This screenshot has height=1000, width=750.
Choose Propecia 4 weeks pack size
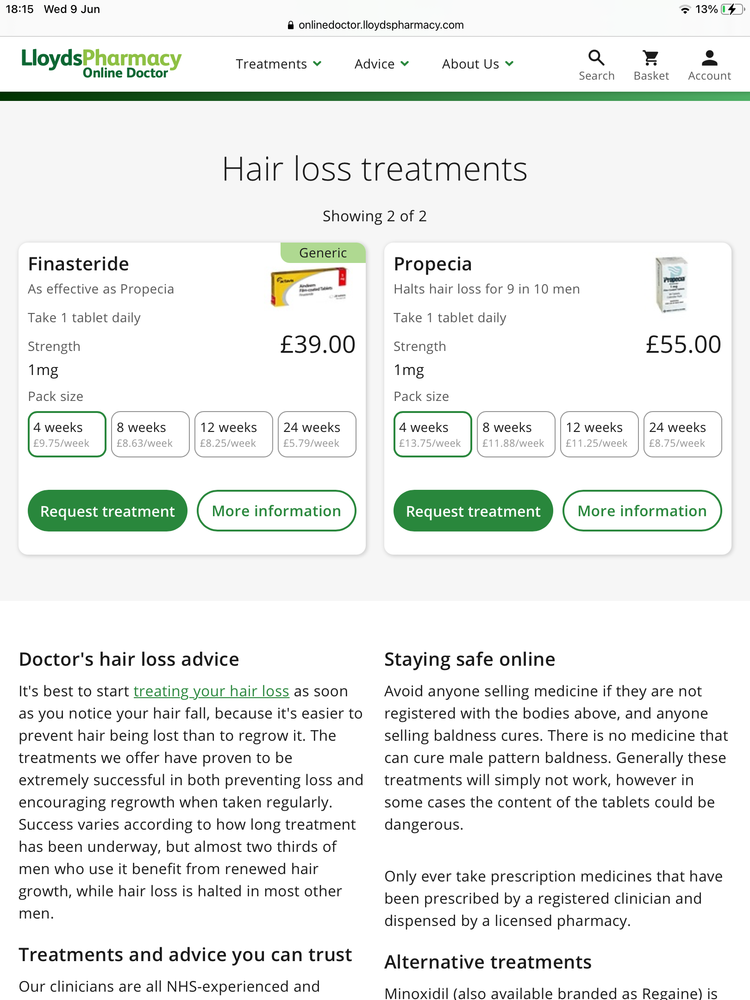pyautogui.click(x=433, y=434)
